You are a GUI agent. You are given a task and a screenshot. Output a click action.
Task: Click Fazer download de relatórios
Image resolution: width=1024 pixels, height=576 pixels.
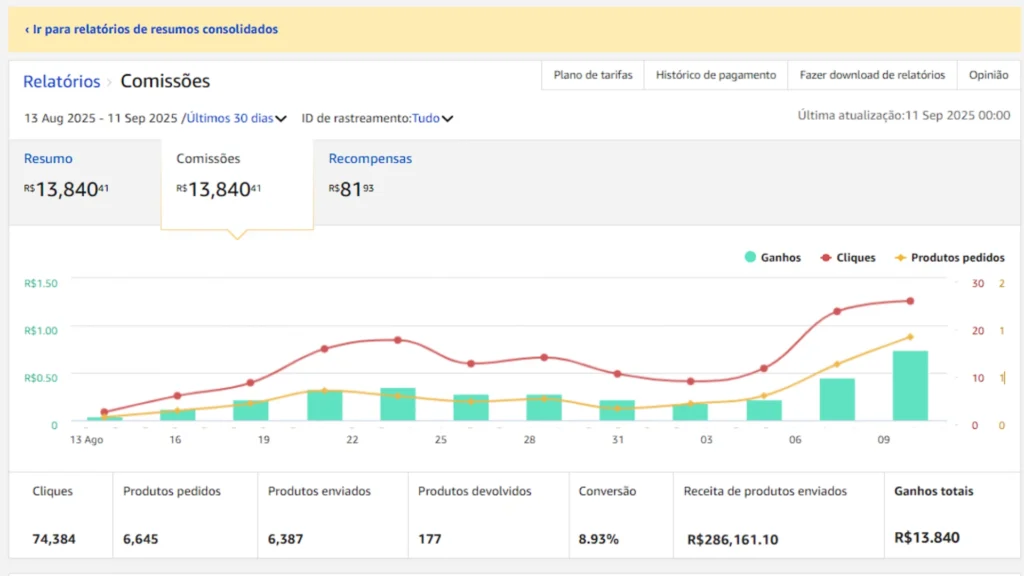click(872, 75)
